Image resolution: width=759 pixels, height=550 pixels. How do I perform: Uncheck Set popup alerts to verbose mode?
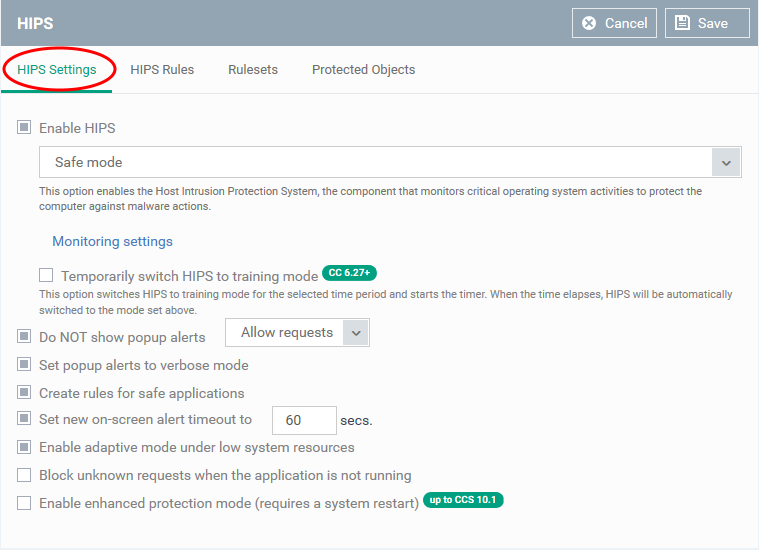coord(24,364)
